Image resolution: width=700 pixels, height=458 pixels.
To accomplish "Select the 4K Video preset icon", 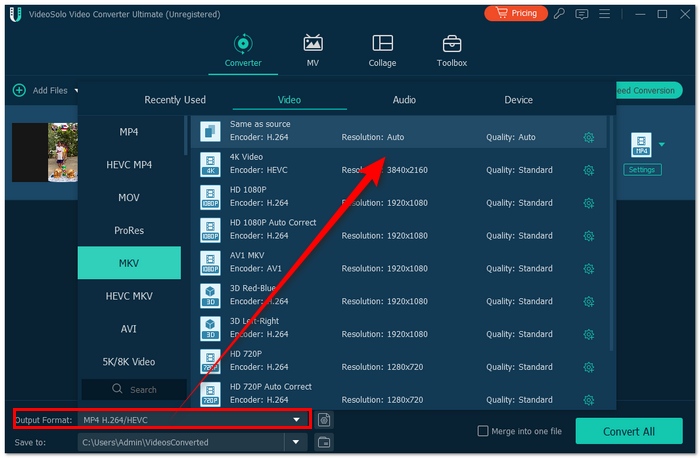I will [x=210, y=164].
